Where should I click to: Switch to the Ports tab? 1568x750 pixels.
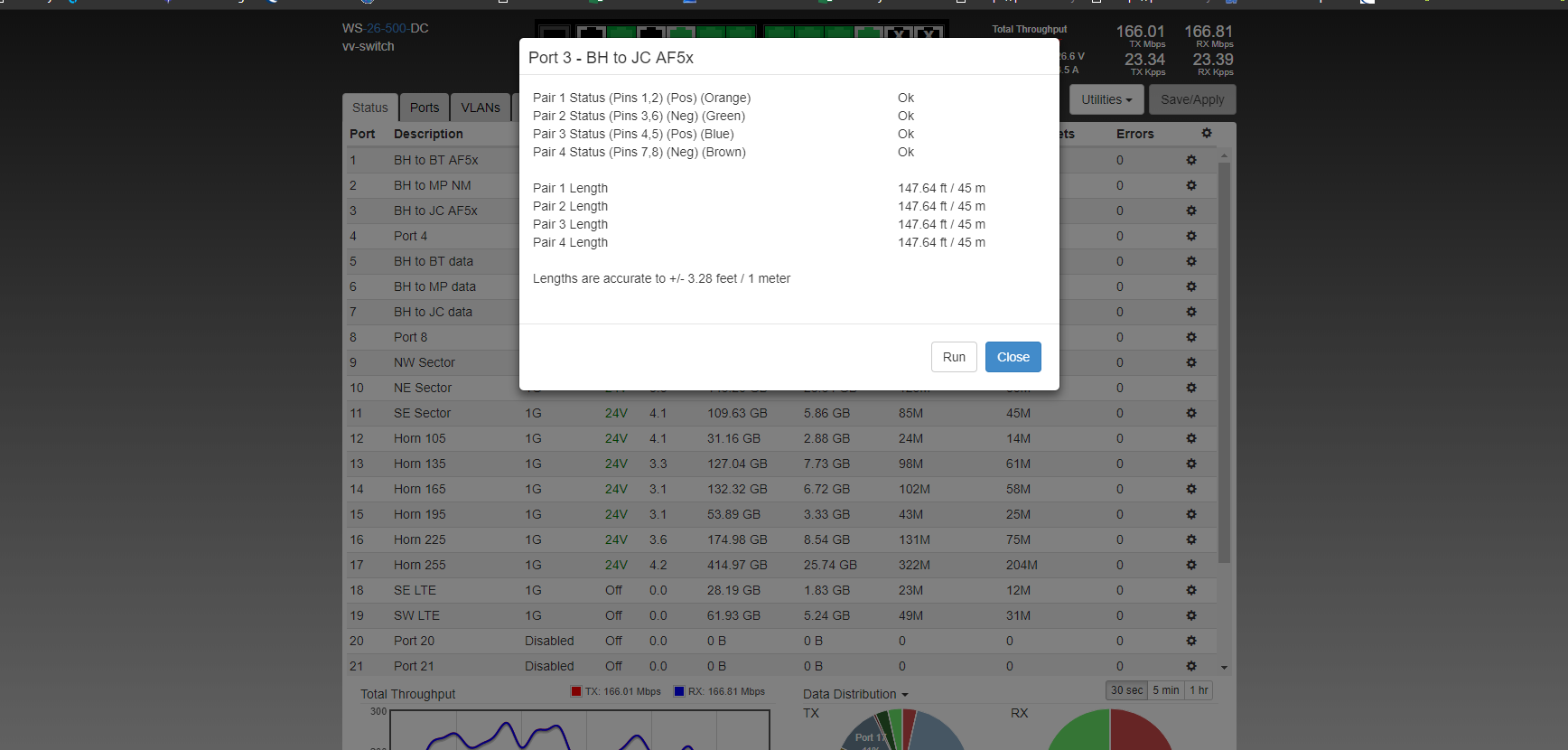(x=424, y=108)
